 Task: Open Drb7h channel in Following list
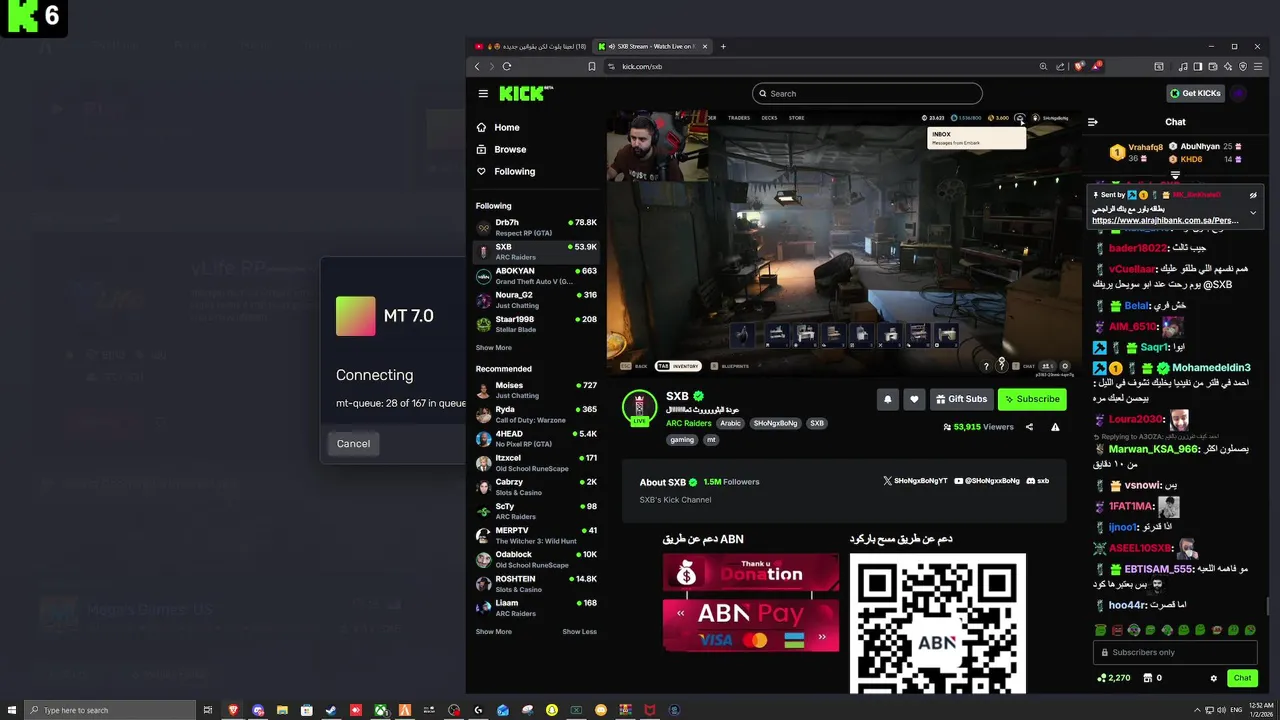(536, 228)
